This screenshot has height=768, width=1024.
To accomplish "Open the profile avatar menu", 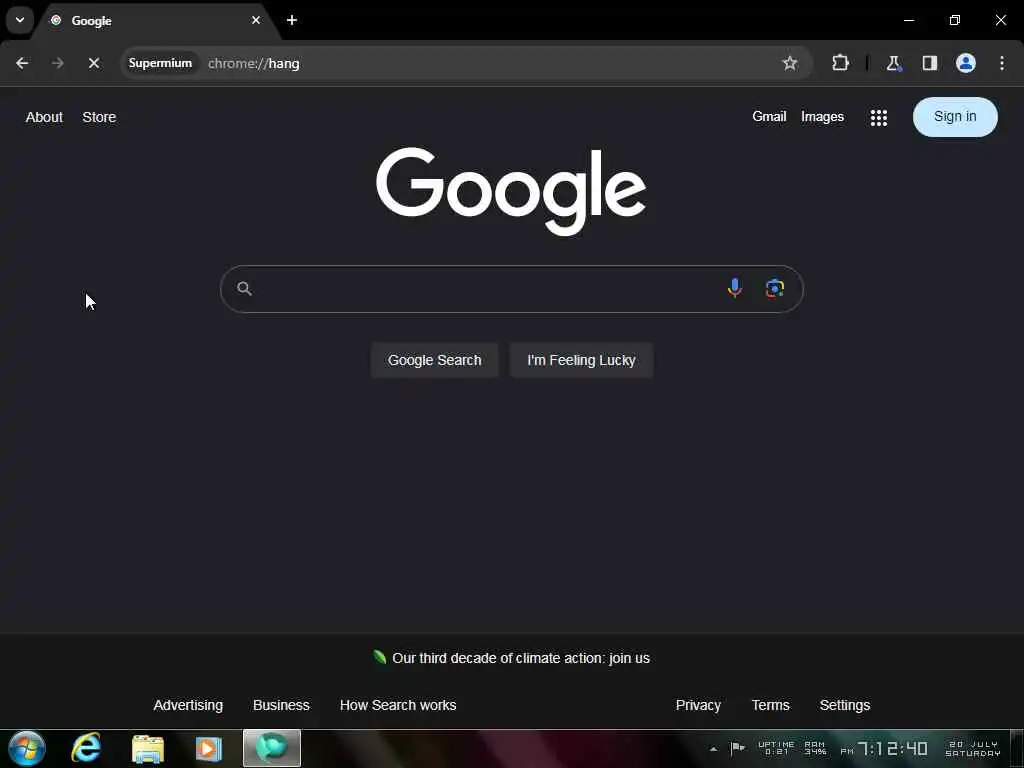I will pyautogui.click(x=966, y=63).
